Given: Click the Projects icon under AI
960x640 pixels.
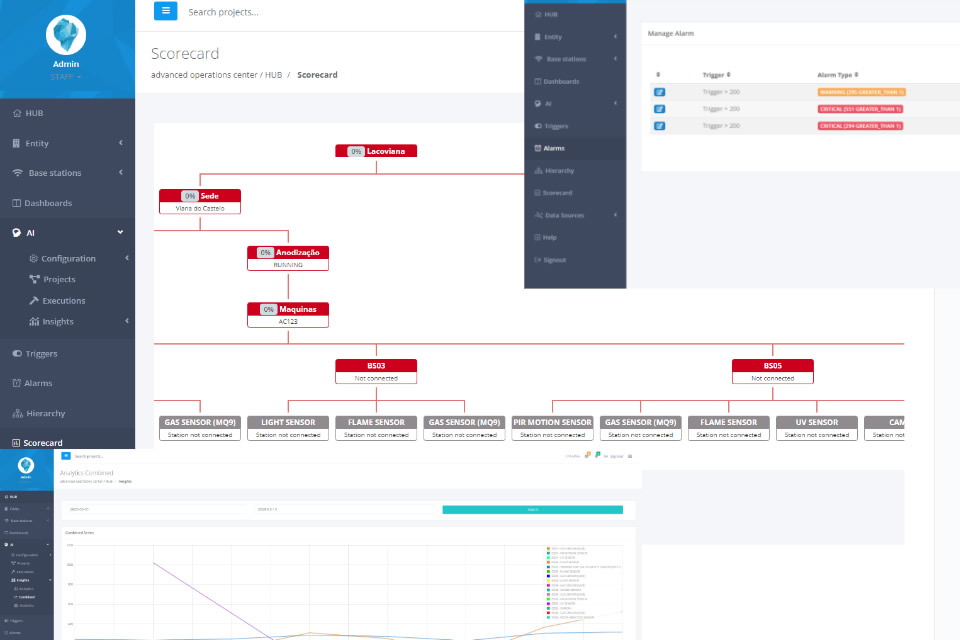Looking at the screenshot, I should tap(35, 279).
